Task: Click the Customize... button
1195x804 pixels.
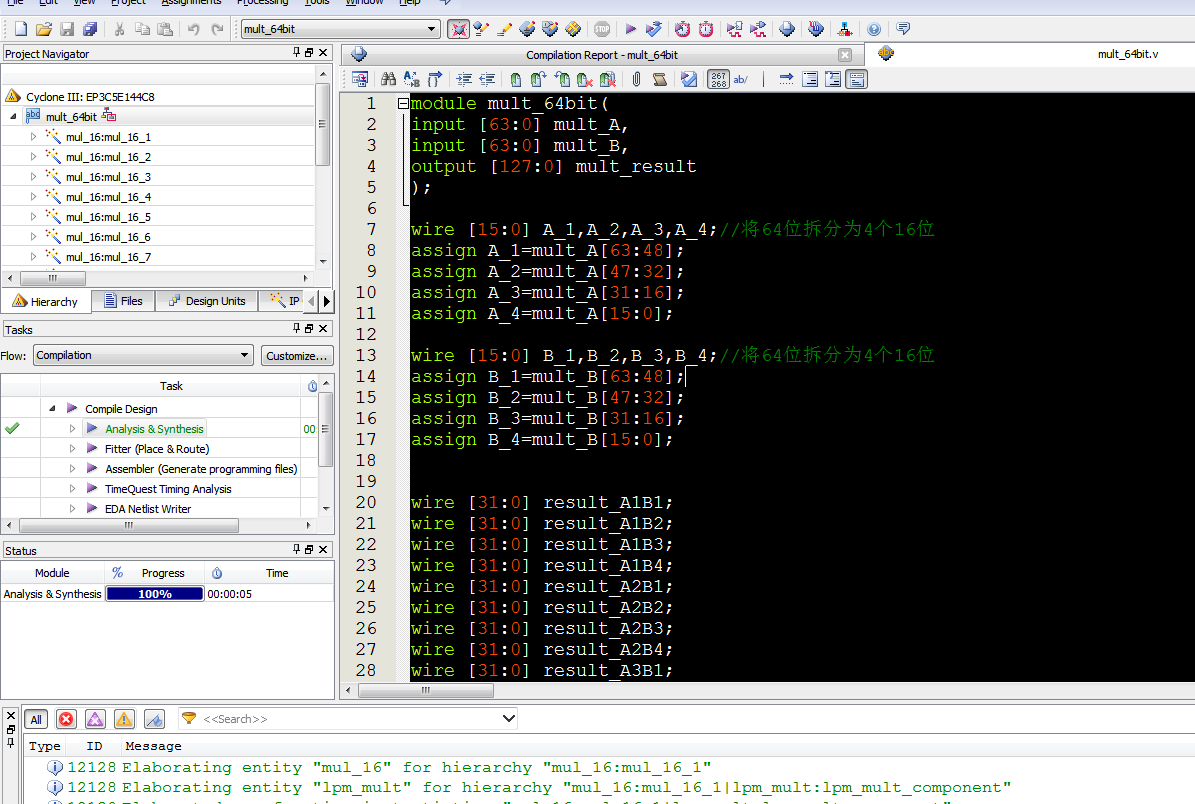Action: click(297, 355)
